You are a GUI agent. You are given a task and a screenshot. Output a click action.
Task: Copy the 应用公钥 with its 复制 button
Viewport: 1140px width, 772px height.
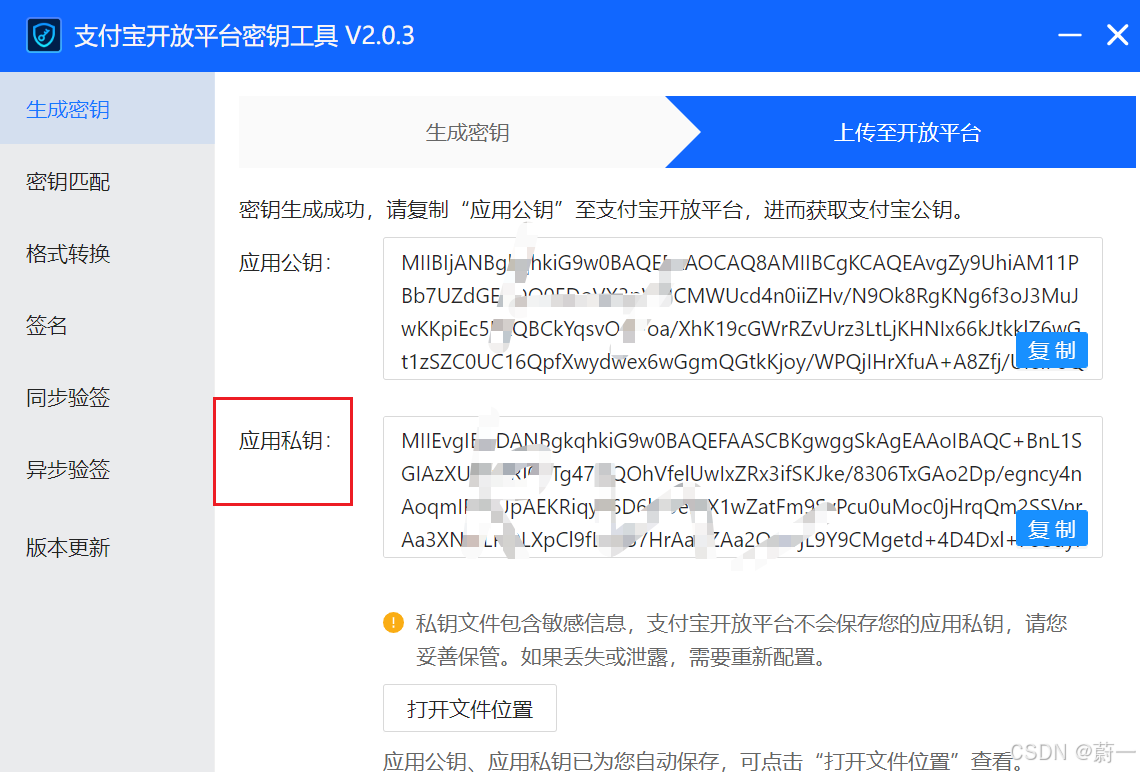(x=1051, y=350)
